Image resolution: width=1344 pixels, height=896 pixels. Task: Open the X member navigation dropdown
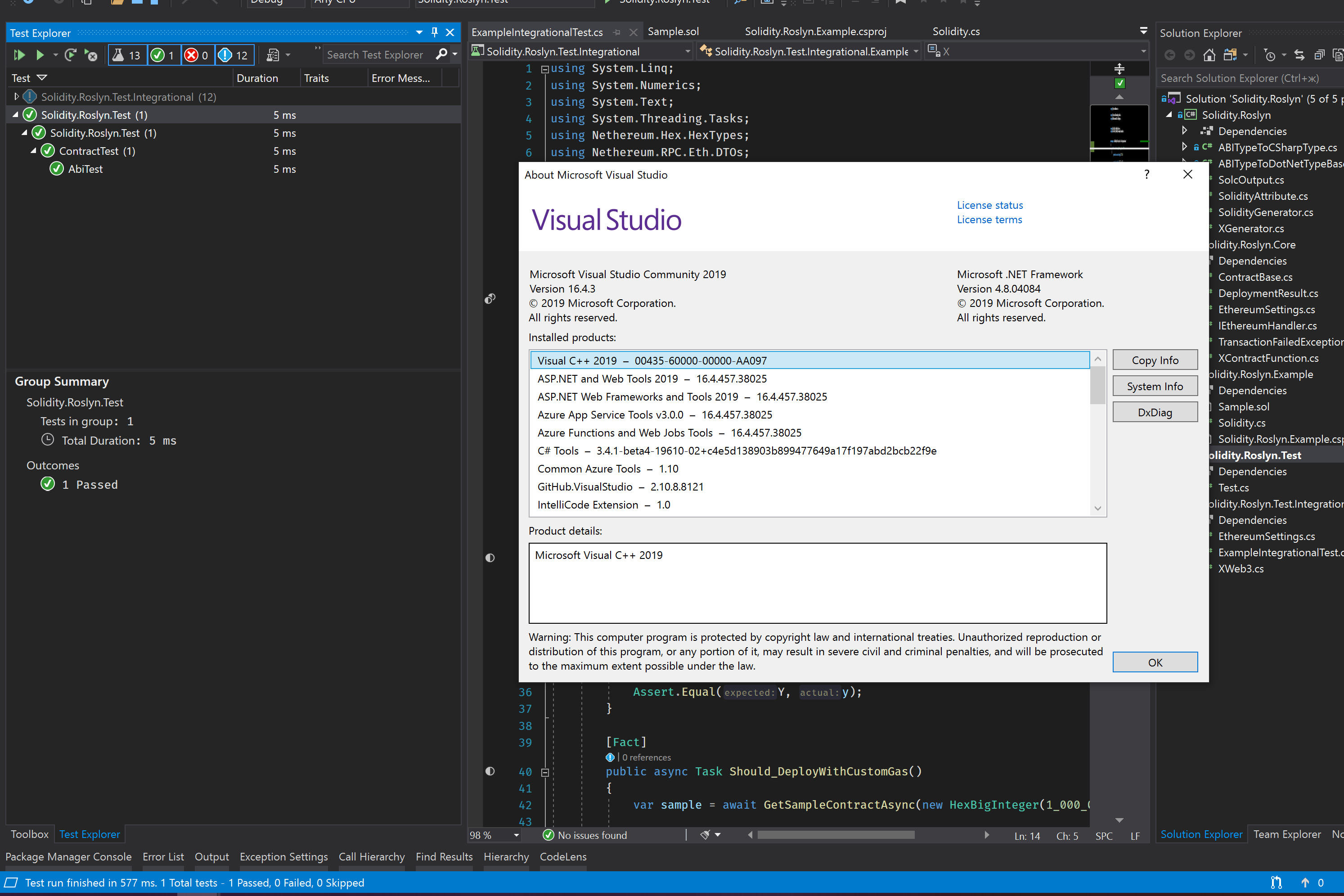point(1143,51)
